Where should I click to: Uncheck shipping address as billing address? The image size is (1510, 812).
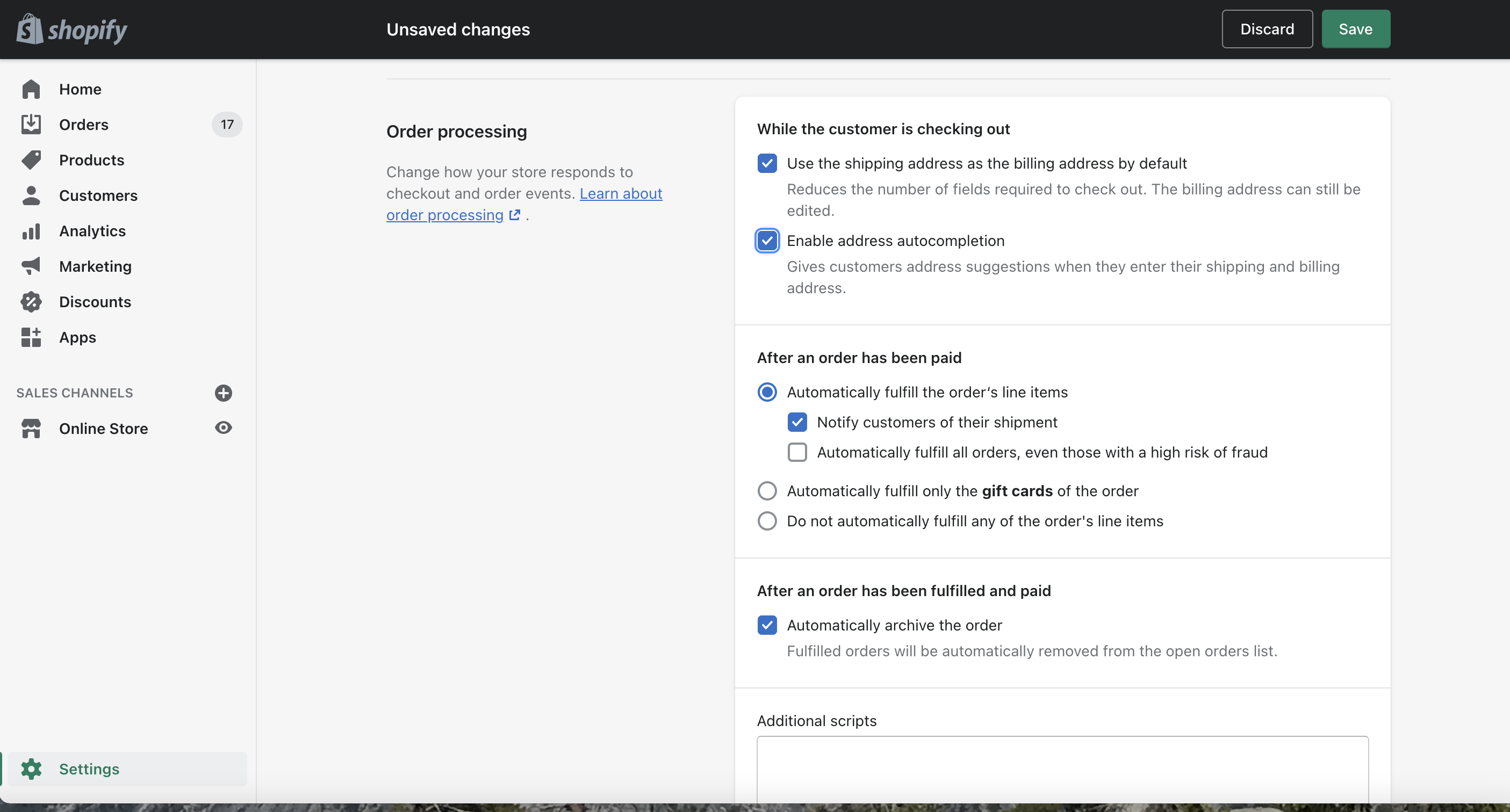click(x=767, y=163)
